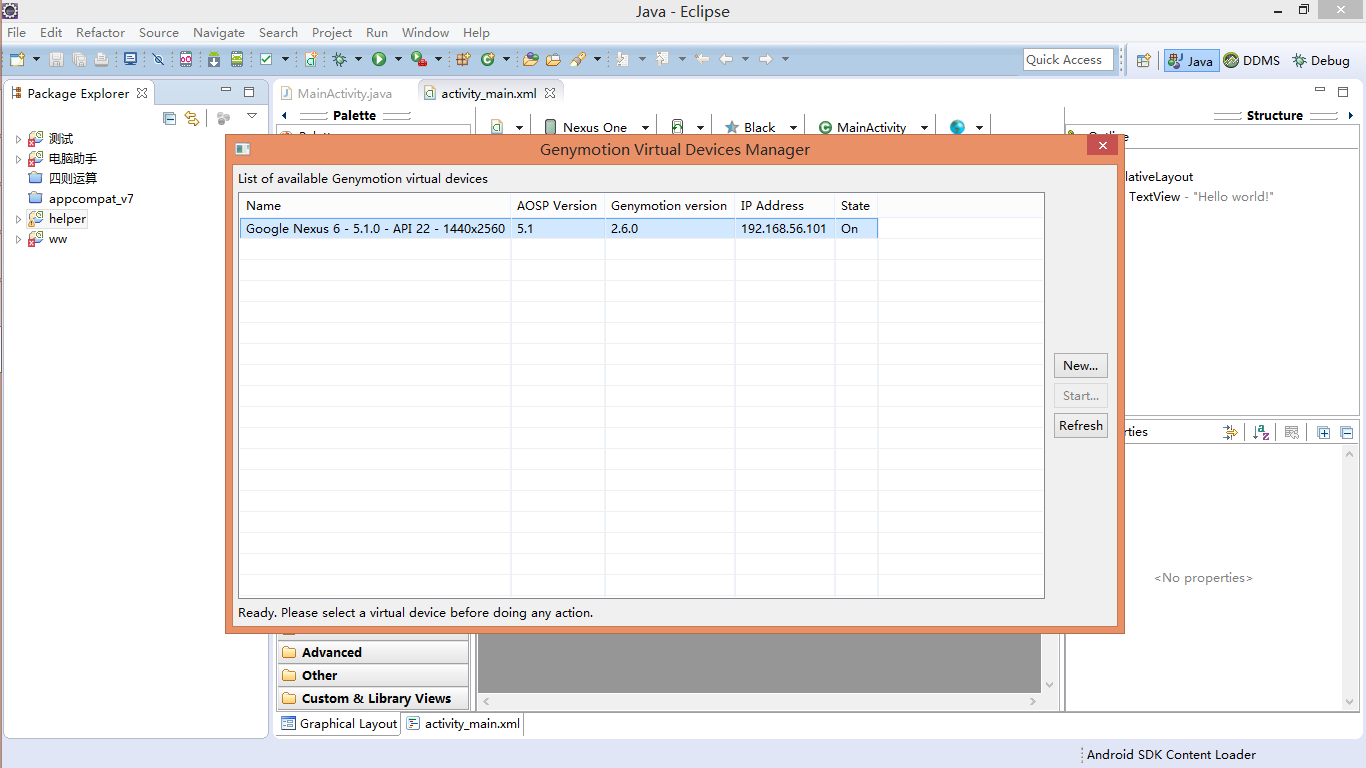Open the Android Virtual Device Manager icon
Viewport: 1366px width, 768px height.
click(237, 60)
